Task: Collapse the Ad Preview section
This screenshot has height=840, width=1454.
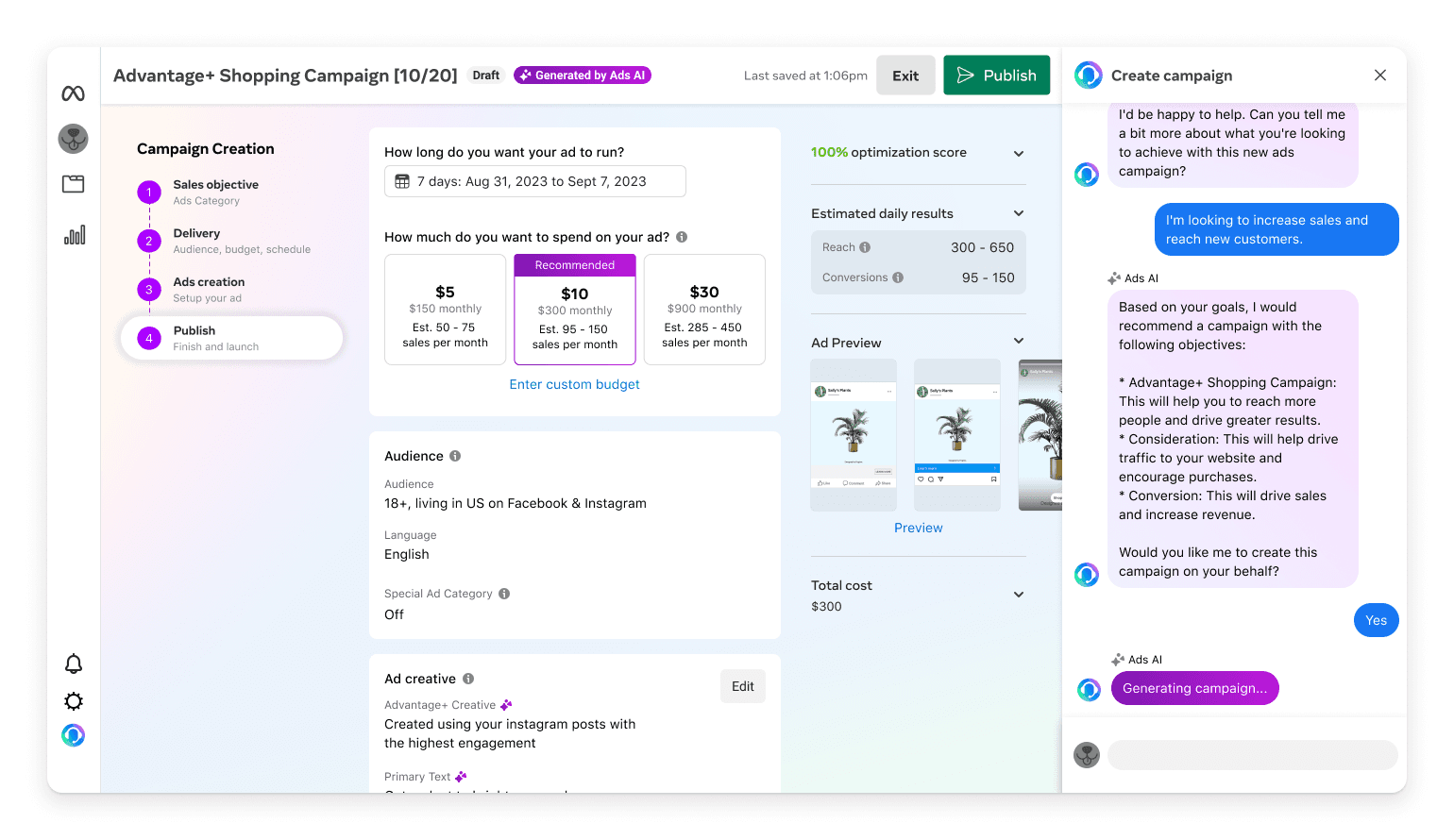Action: pos(1019,341)
